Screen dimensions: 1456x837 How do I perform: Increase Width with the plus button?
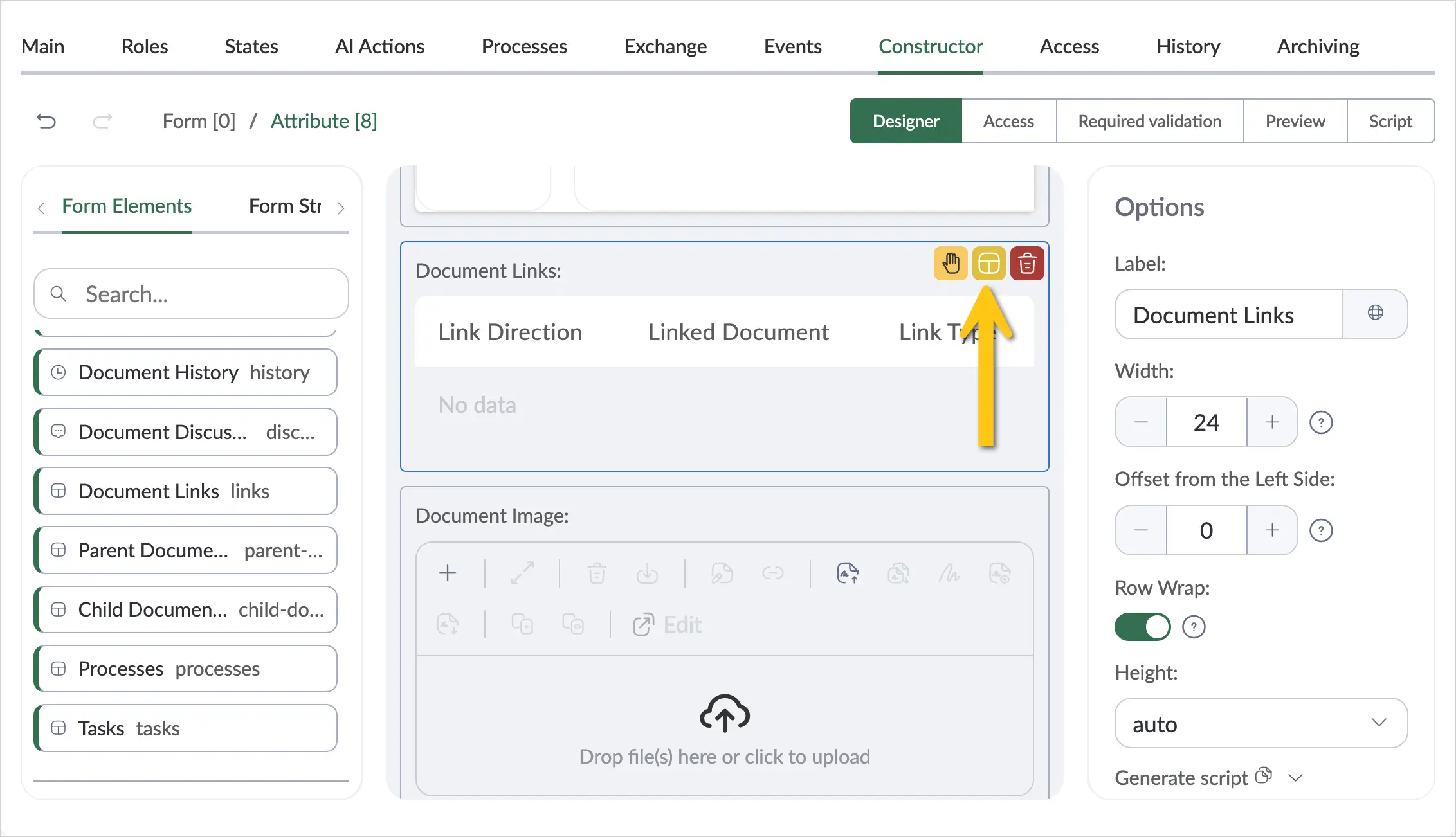[x=1272, y=422]
